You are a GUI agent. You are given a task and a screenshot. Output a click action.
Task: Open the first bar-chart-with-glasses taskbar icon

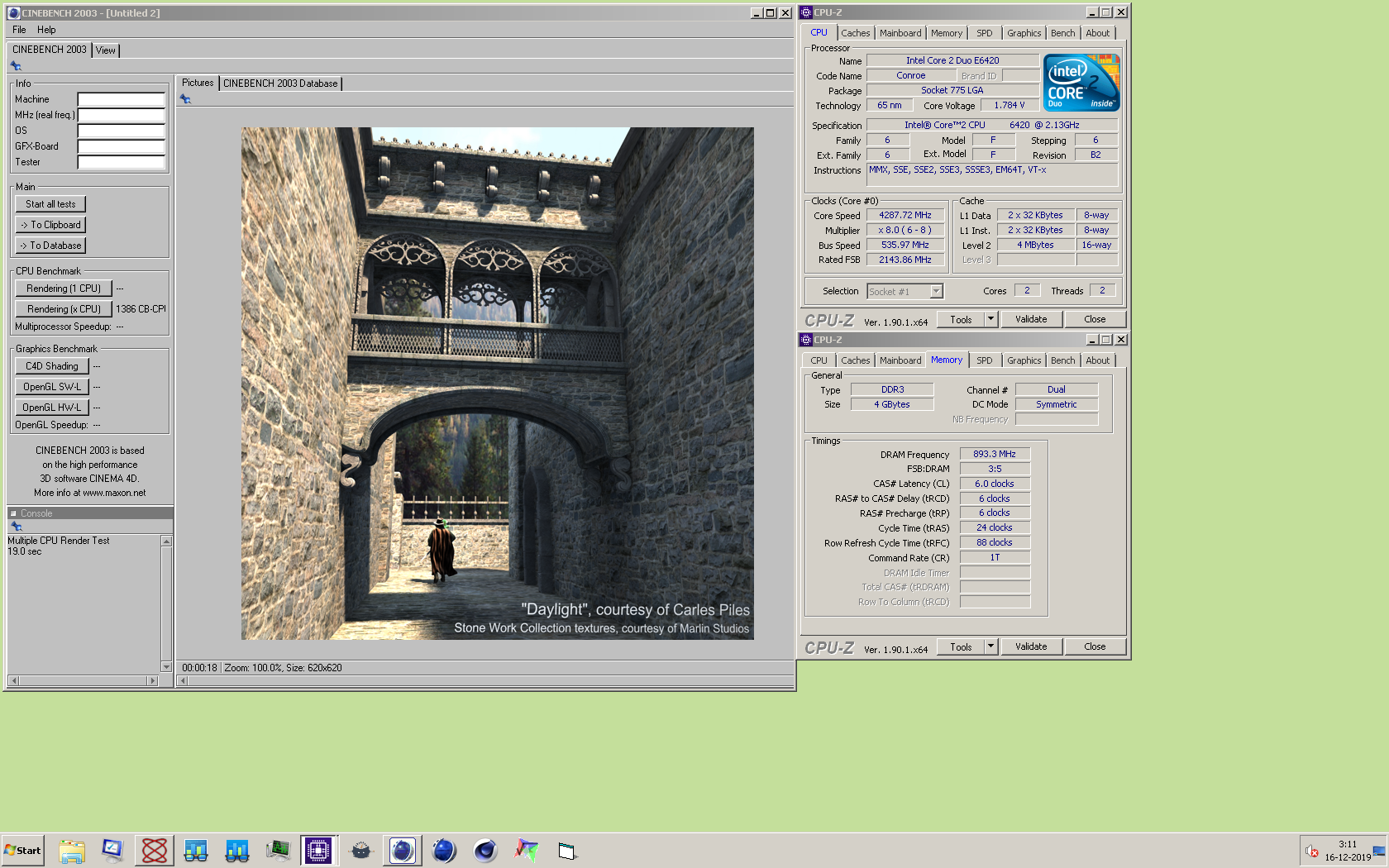196,850
